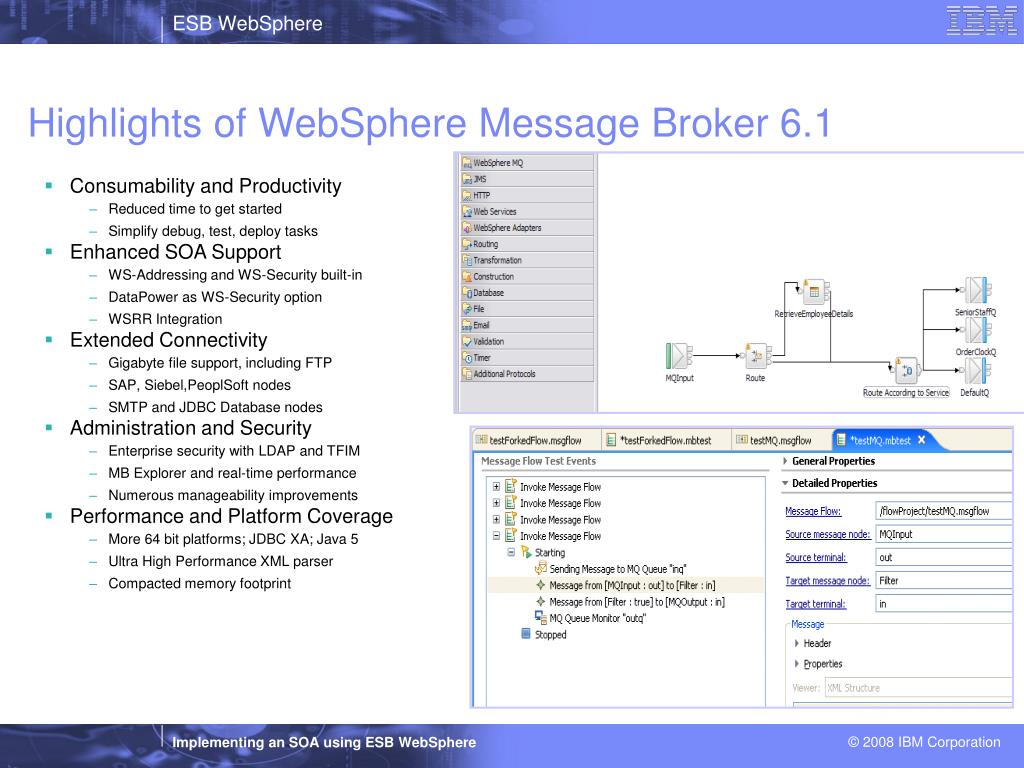This screenshot has width=1024, height=768.
Task: Collapse the Starting event node
Action: 511,552
